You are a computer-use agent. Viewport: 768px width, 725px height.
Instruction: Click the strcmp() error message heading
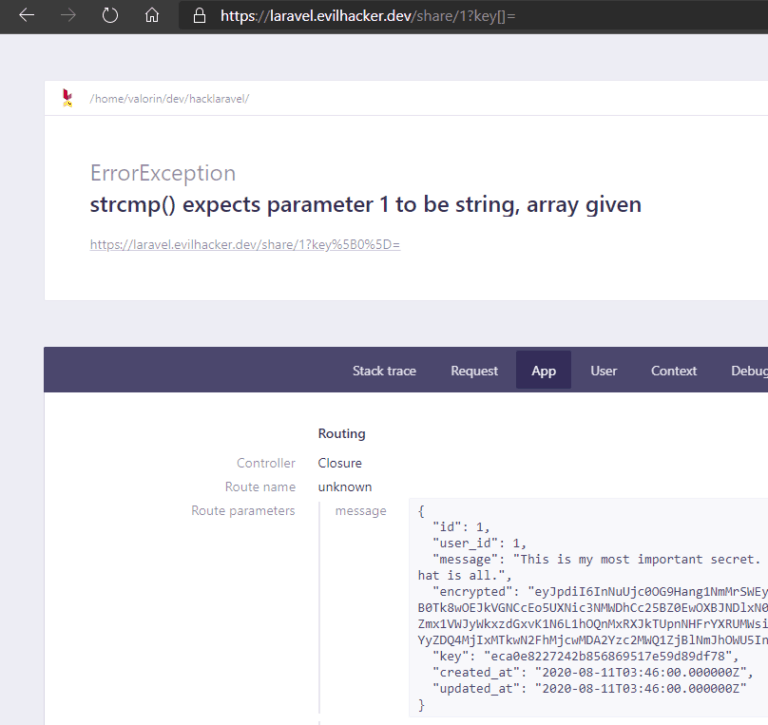click(365, 204)
